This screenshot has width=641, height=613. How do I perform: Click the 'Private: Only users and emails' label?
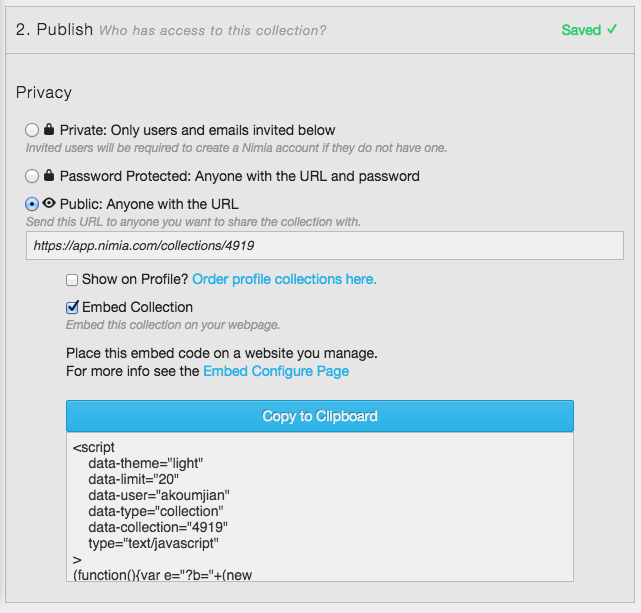(197, 130)
